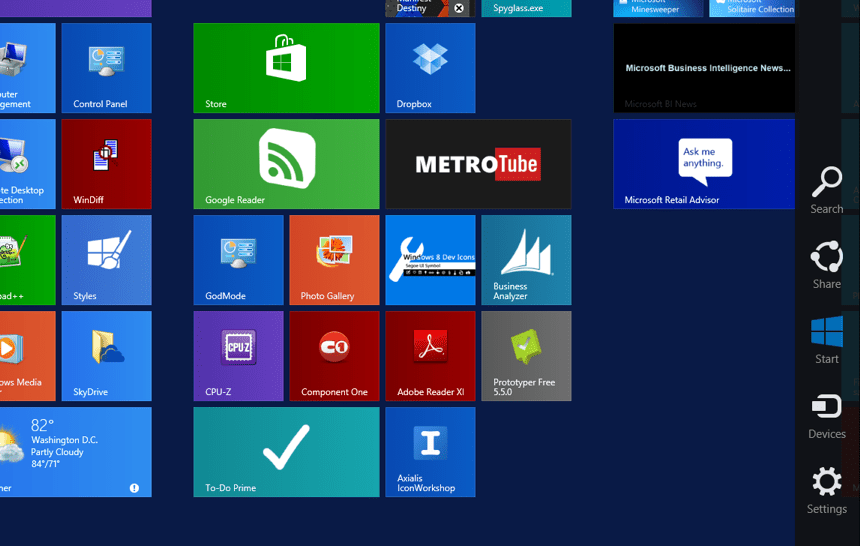Open Photo Gallery tile
Screen dimensions: 860x546
334,260
